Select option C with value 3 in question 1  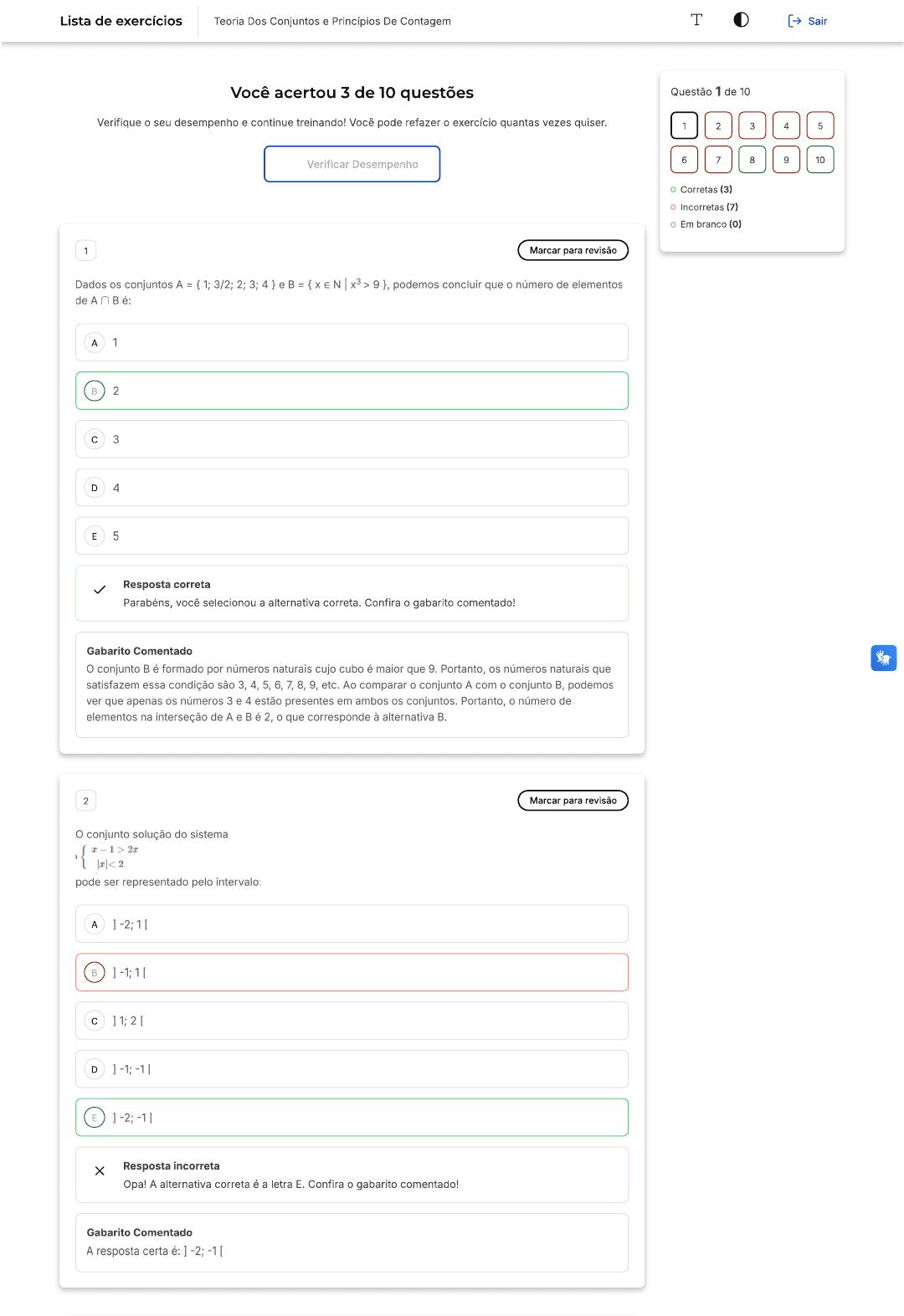[x=352, y=439]
